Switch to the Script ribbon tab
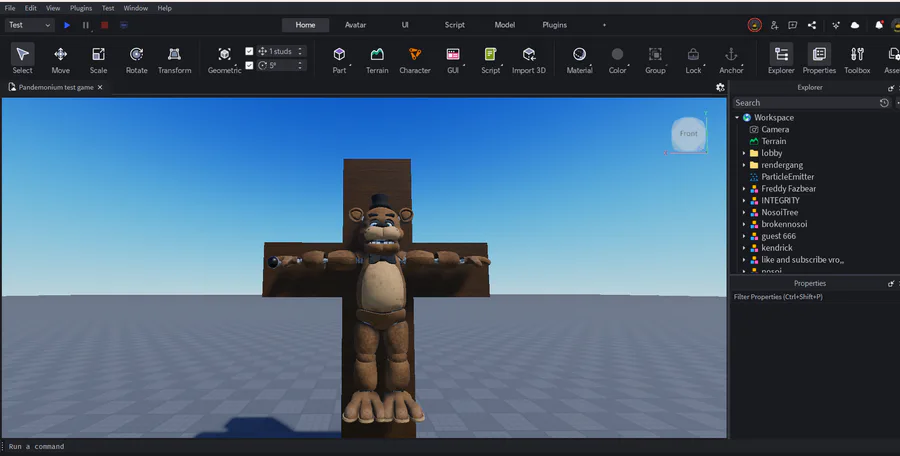This screenshot has height=456, width=900. click(455, 25)
